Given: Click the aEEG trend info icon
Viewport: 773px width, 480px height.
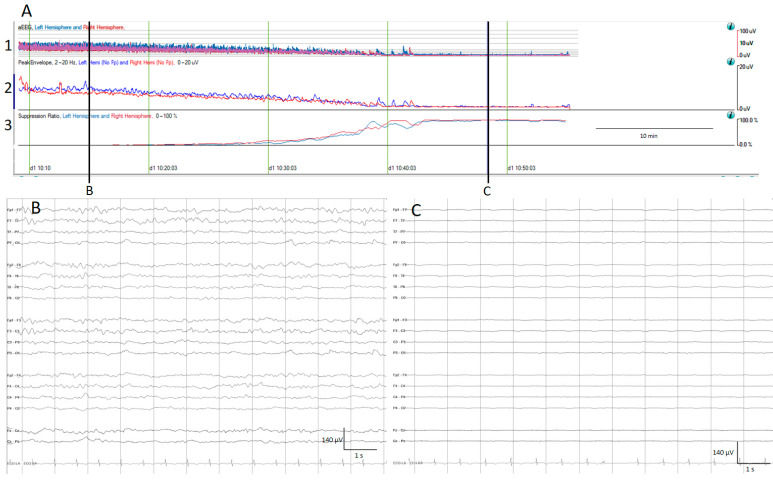Looking at the screenshot, I should (733, 27).
